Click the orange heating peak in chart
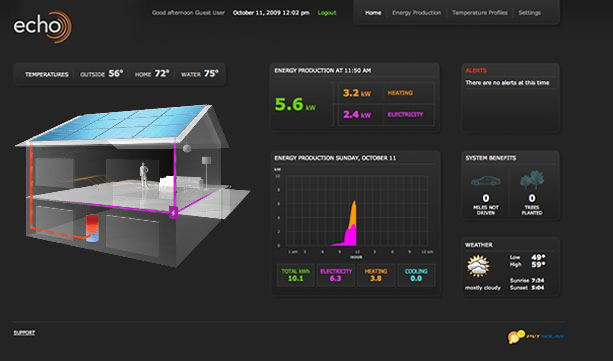Image resolution: width=613 pixels, height=361 pixels. (353, 214)
